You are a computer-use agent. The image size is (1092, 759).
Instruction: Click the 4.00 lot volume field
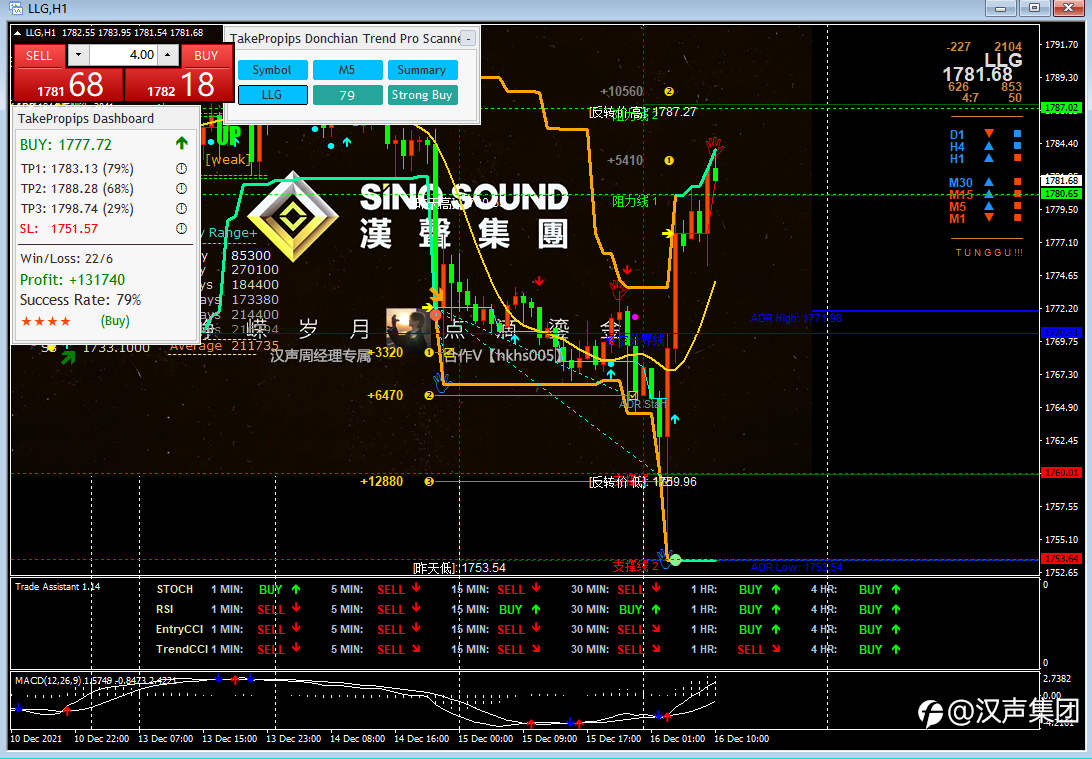click(x=123, y=55)
